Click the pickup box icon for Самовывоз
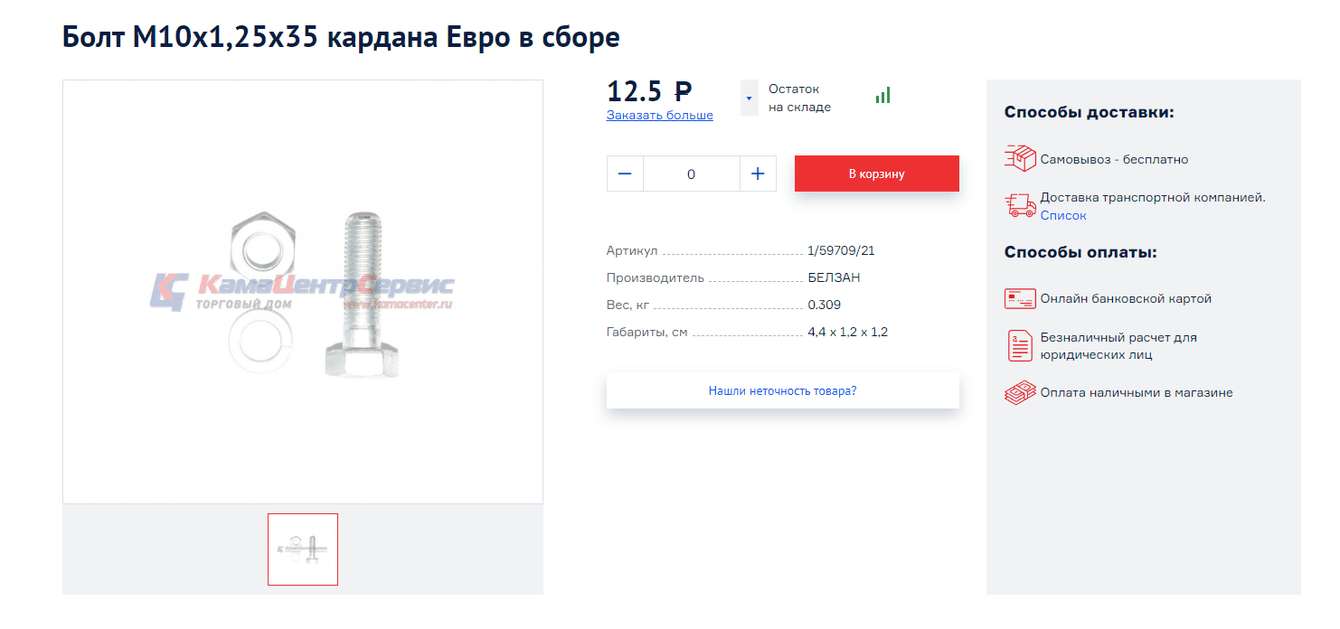Viewport: 1340px width, 629px height. (x=1020, y=158)
